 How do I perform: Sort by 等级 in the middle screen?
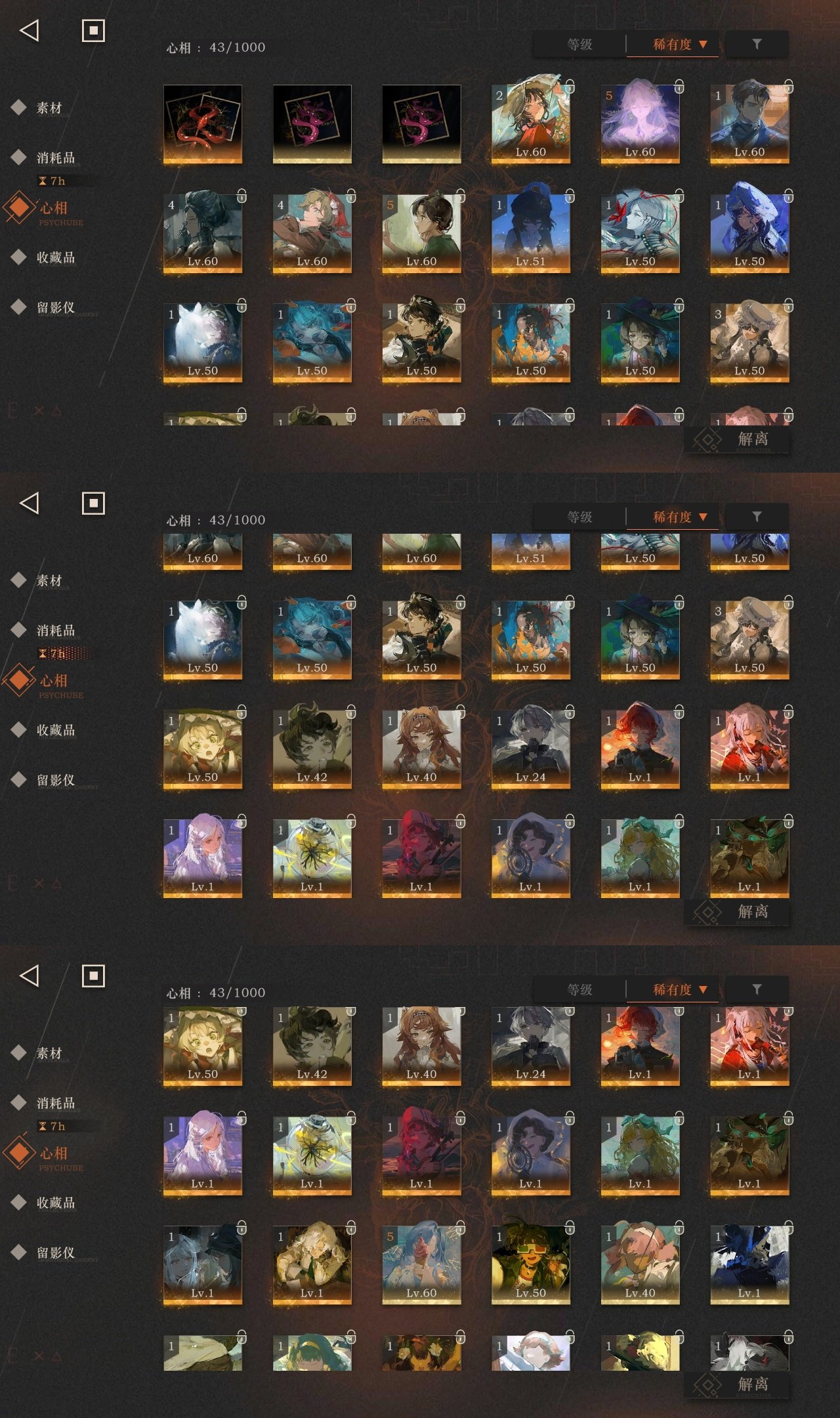click(580, 517)
